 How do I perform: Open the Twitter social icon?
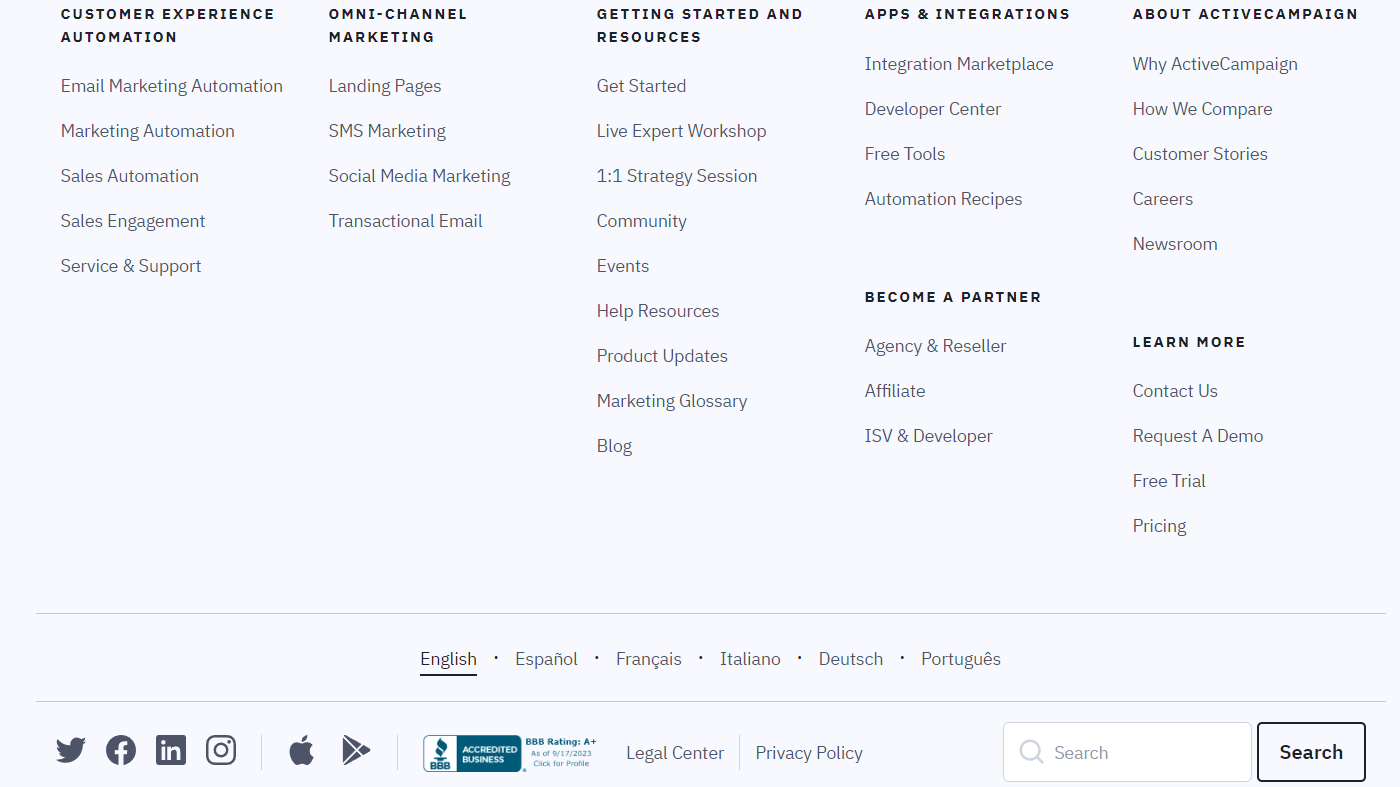(71, 750)
